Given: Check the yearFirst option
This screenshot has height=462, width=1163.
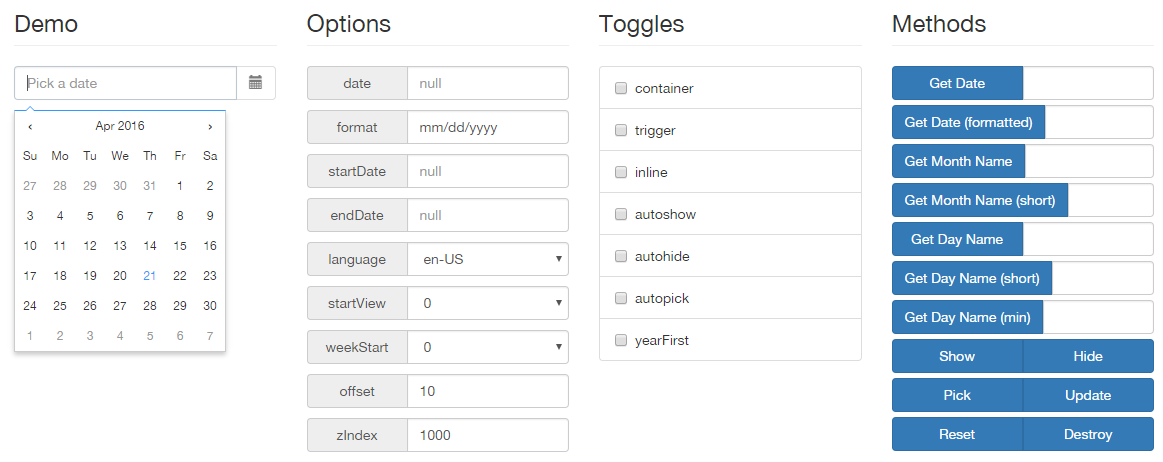Looking at the screenshot, I should pyautogui.click(x=621, y=340).
